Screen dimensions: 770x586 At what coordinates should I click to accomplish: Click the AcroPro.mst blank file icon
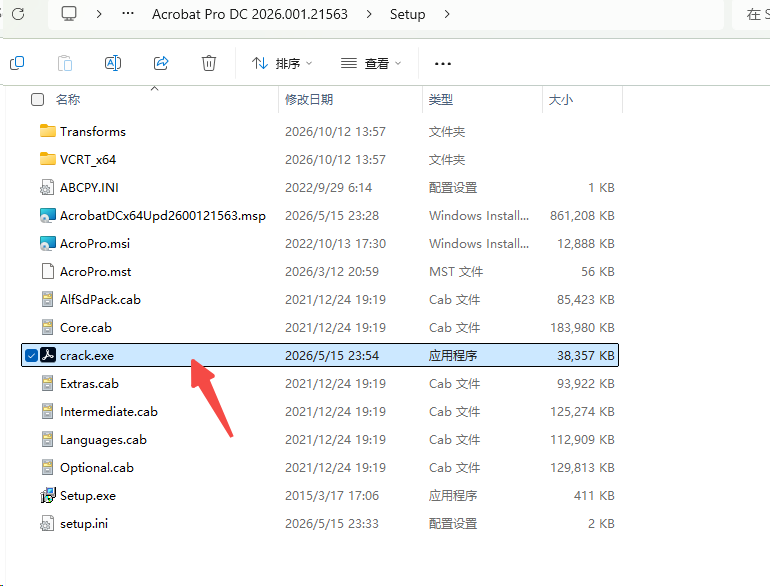[x=48, y=271]
